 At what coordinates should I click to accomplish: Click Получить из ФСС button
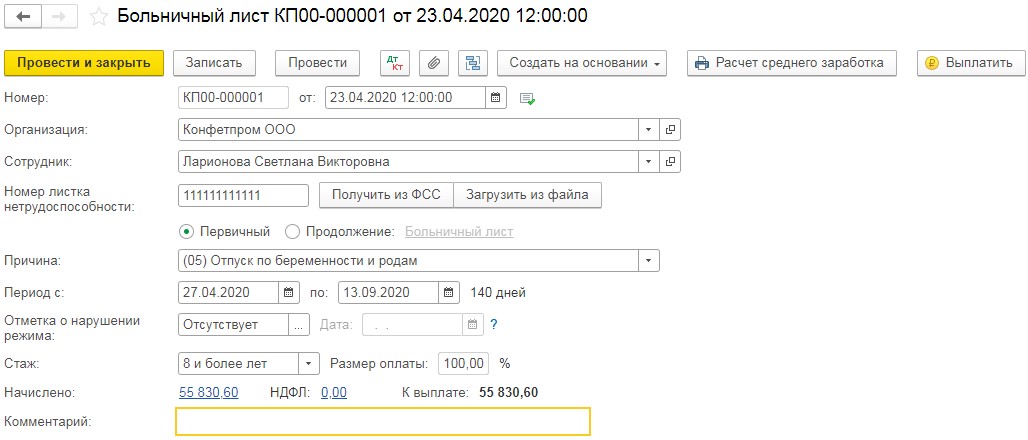click(385, 195)
